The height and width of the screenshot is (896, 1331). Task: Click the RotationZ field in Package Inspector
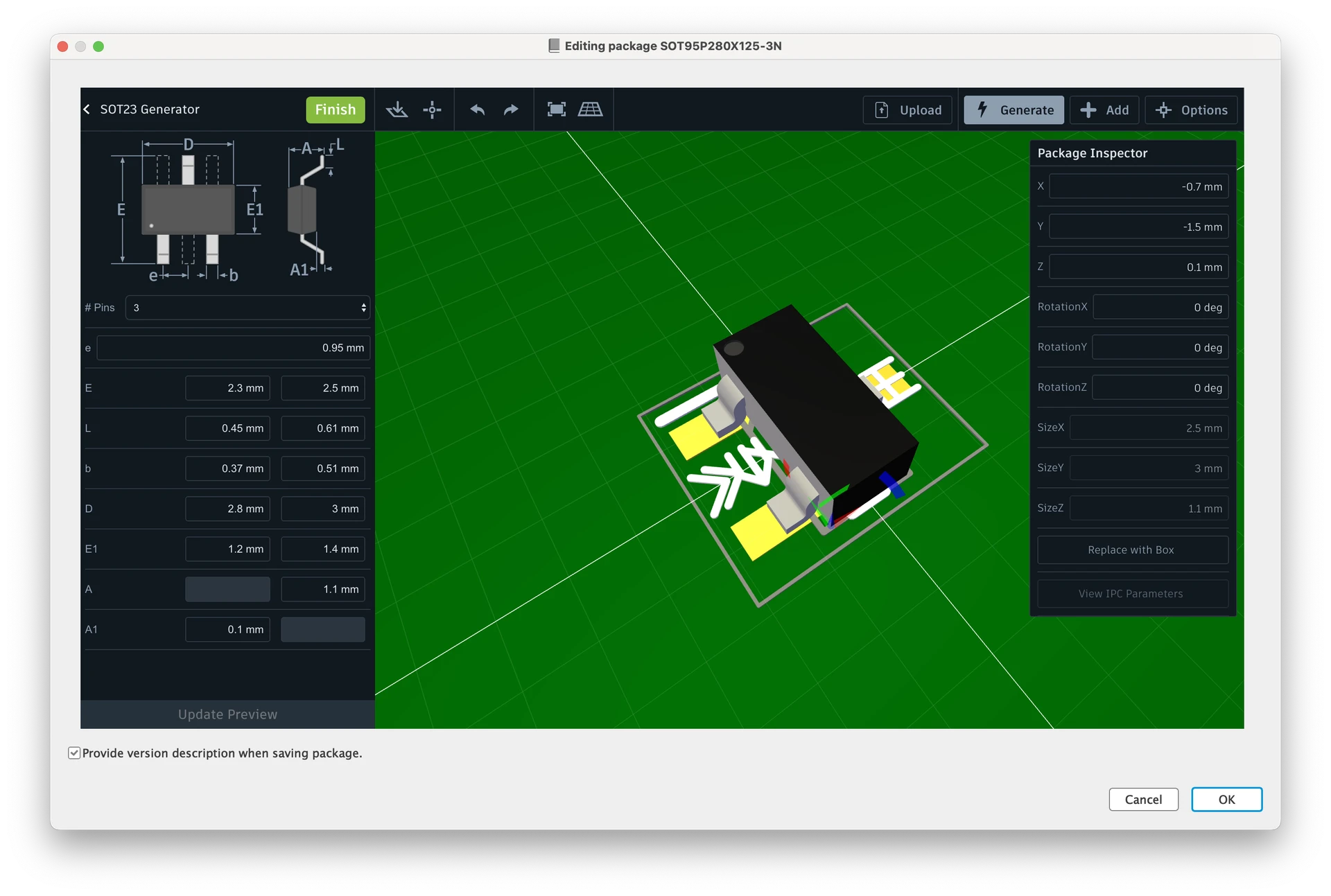click(1160, 387)
